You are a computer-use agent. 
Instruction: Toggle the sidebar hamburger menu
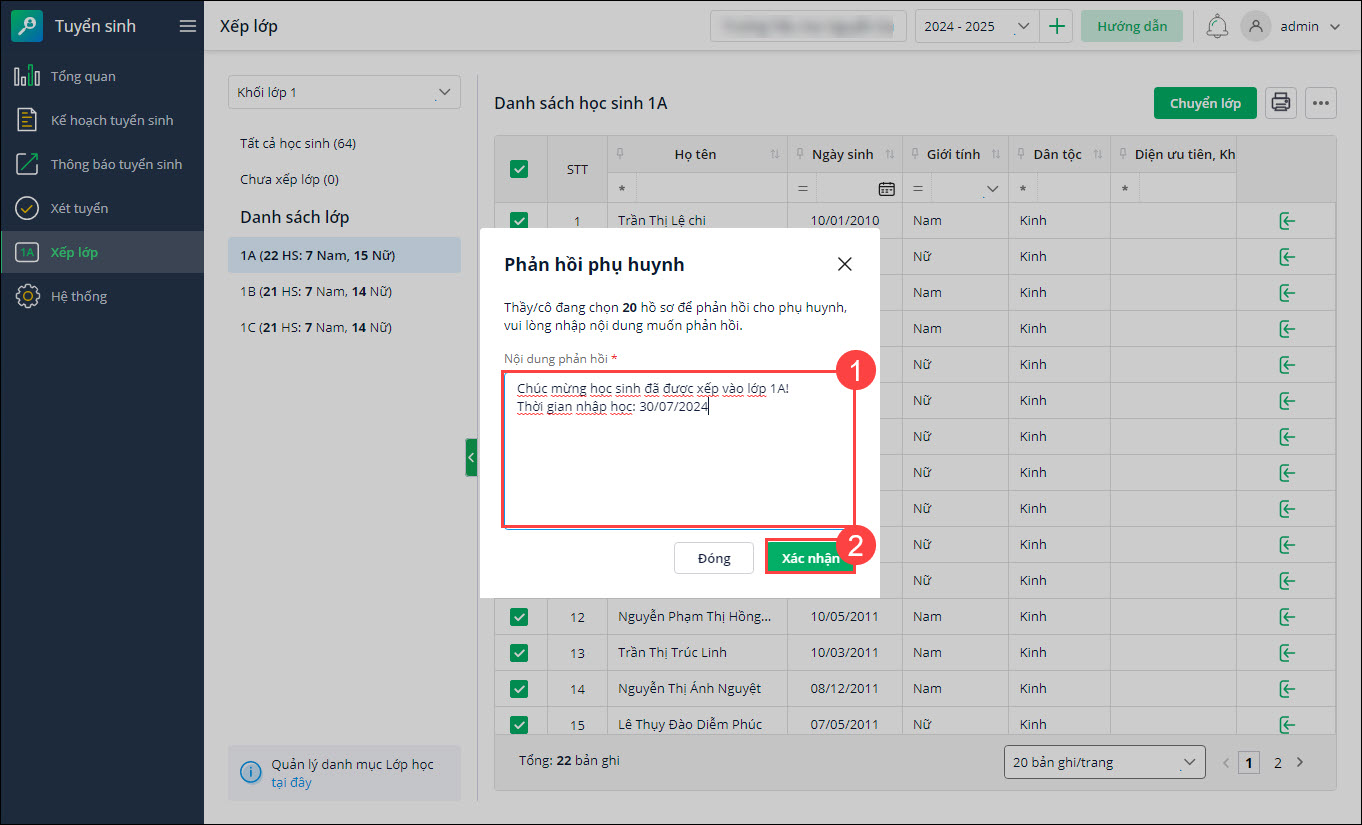(x=187, y=27)
